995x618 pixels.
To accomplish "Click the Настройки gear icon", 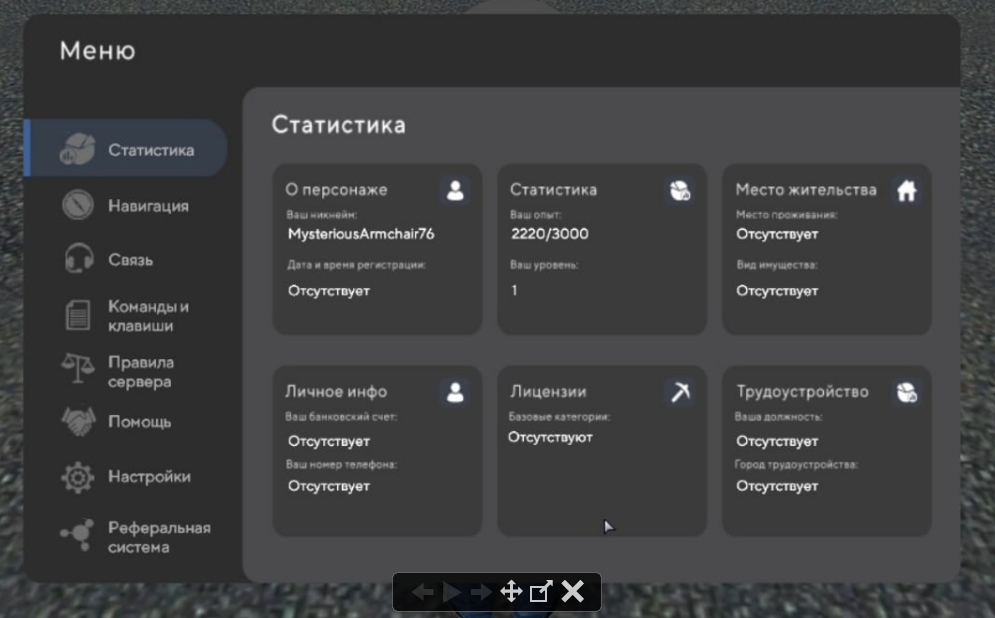I will tap(77, 477).
